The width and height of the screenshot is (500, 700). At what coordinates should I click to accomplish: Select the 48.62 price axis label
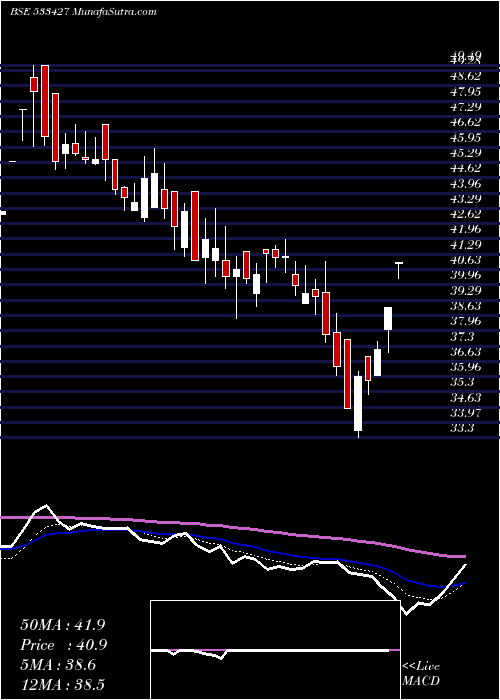[466, 76]
